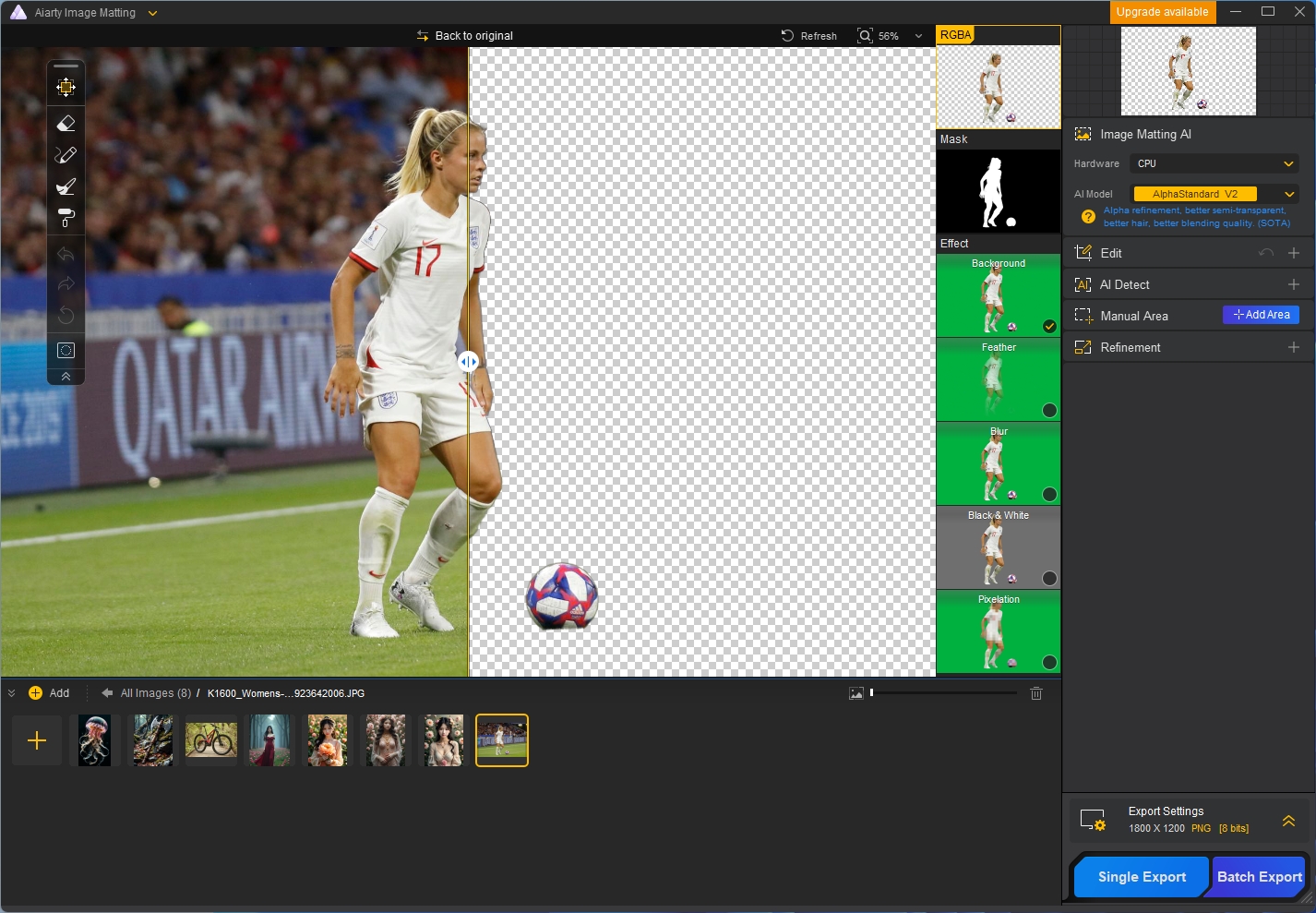The width and height of the screenshot is (1316, 913).
Task: Enable the Blur effect
Action: [1049, 494]
